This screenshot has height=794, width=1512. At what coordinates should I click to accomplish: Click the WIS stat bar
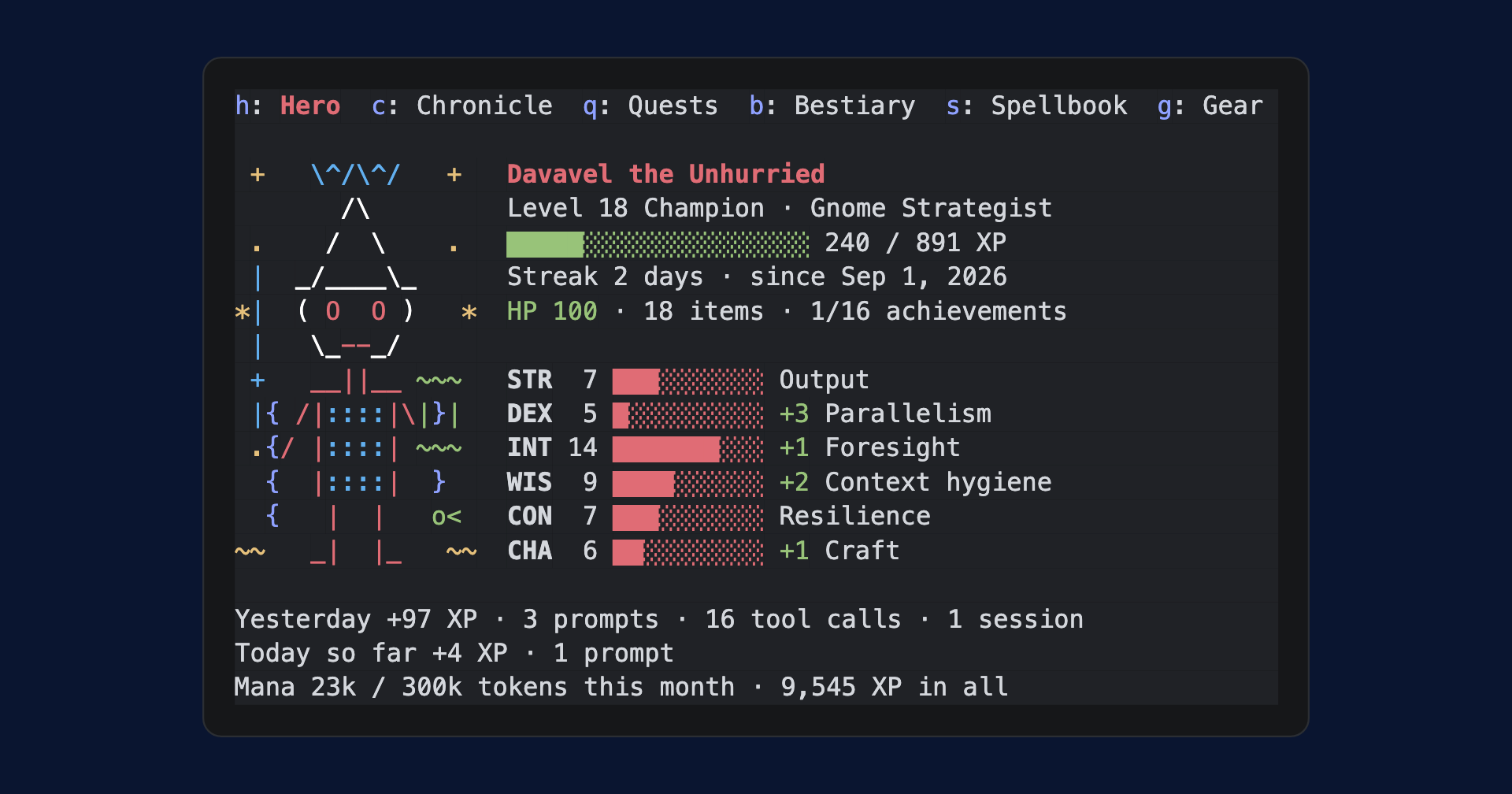click(x=687, y=484)
